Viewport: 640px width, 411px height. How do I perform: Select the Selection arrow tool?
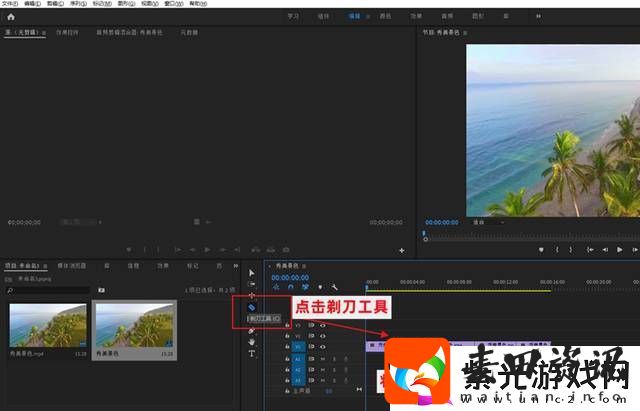[252, 273]
